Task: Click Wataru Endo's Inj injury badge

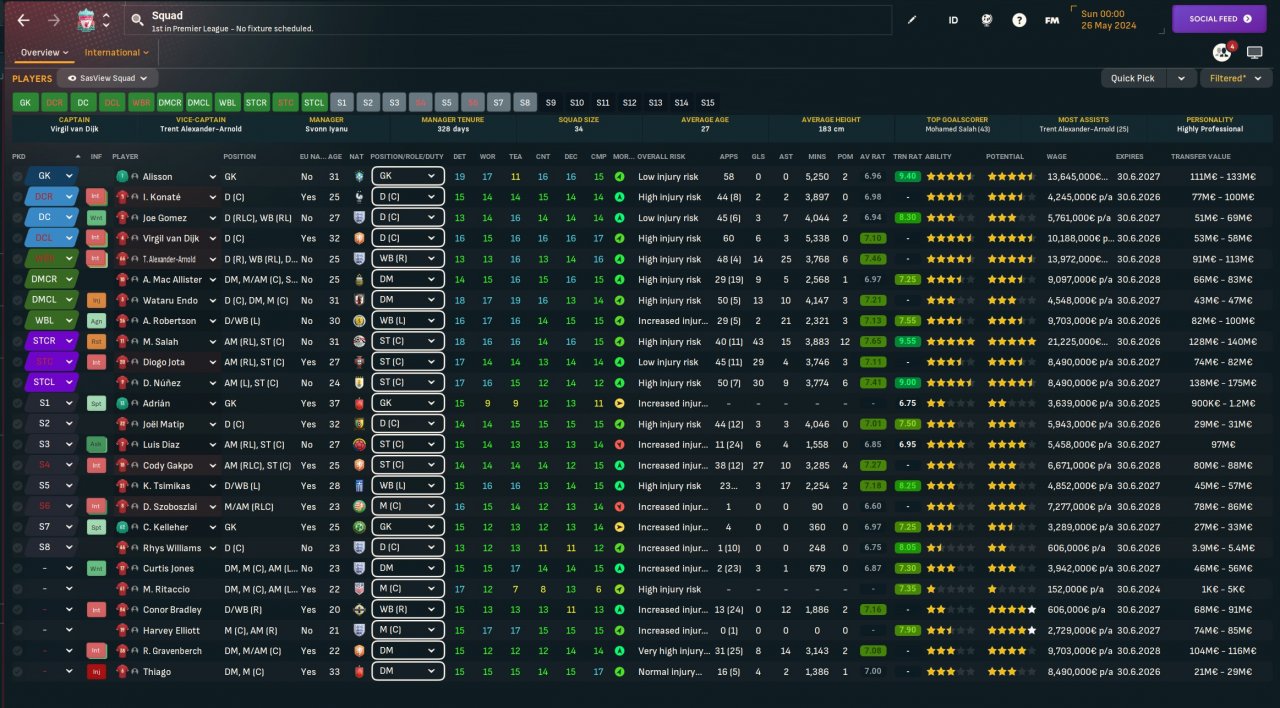Action: click(96, 300)
